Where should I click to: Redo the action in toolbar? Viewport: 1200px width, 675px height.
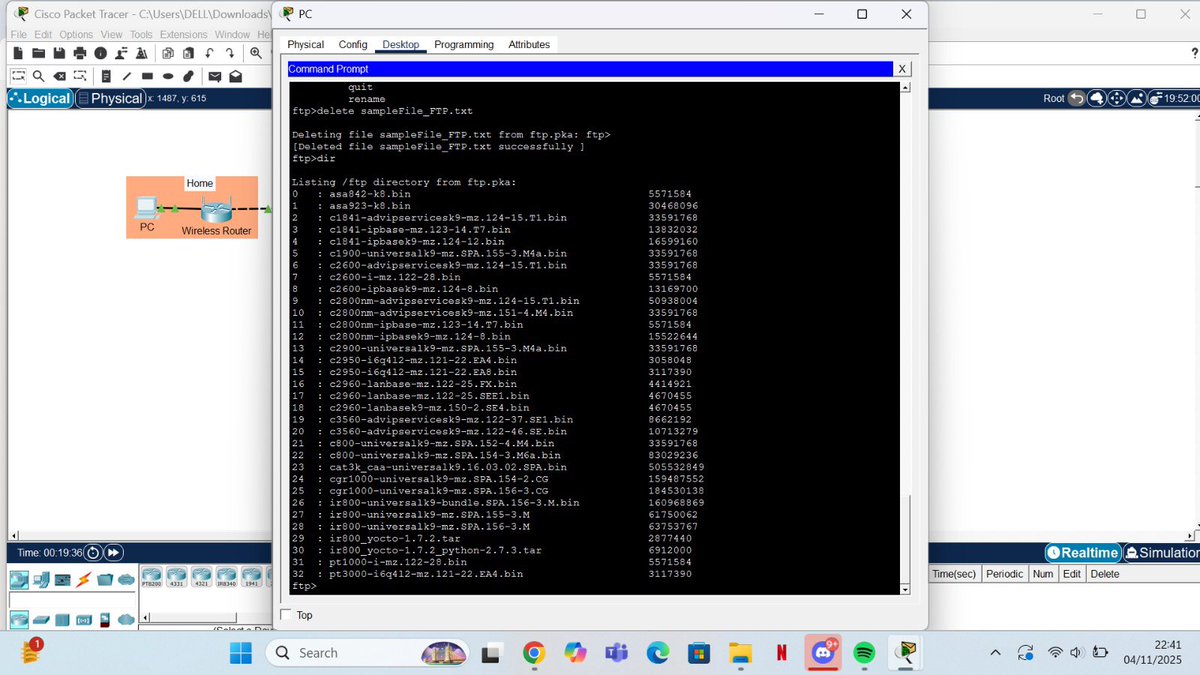[230, 53]
